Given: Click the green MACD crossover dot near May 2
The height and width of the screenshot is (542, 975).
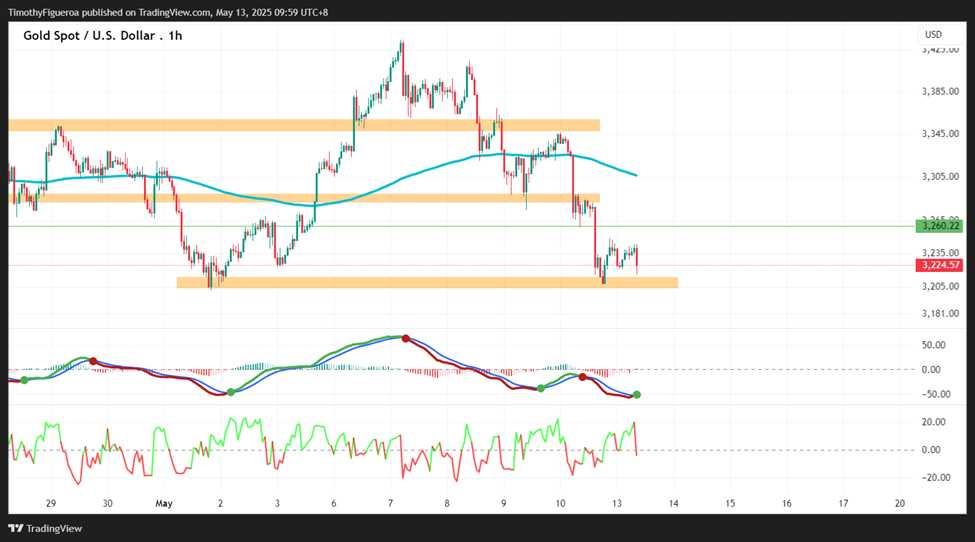Looking at the screenshot, I should point(231,392).
